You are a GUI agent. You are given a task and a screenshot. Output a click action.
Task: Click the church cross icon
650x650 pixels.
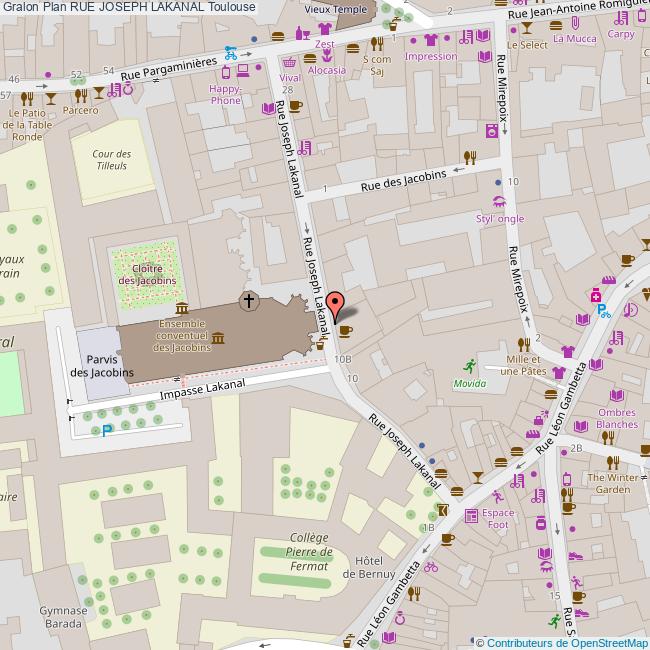(248, 300)
